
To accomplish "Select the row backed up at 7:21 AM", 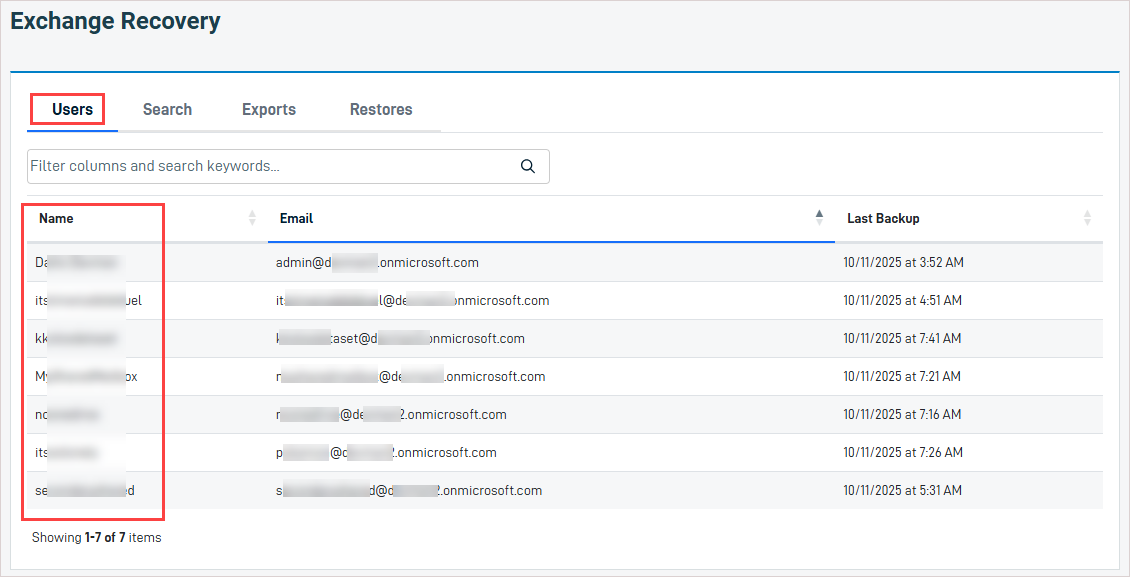I will (565, 377).
